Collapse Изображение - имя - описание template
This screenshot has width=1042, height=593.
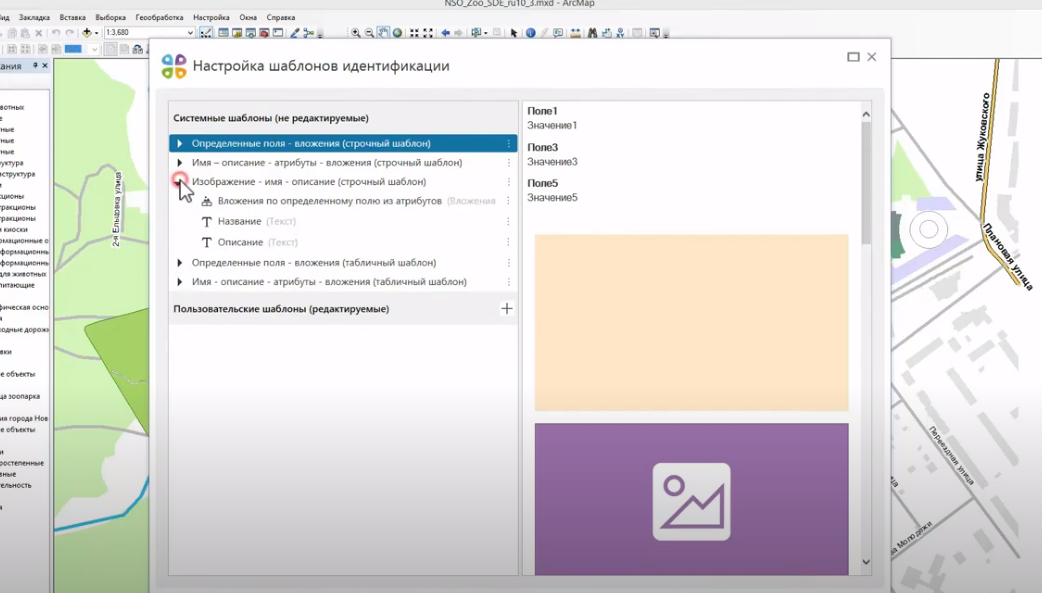[x=179, y=181]
